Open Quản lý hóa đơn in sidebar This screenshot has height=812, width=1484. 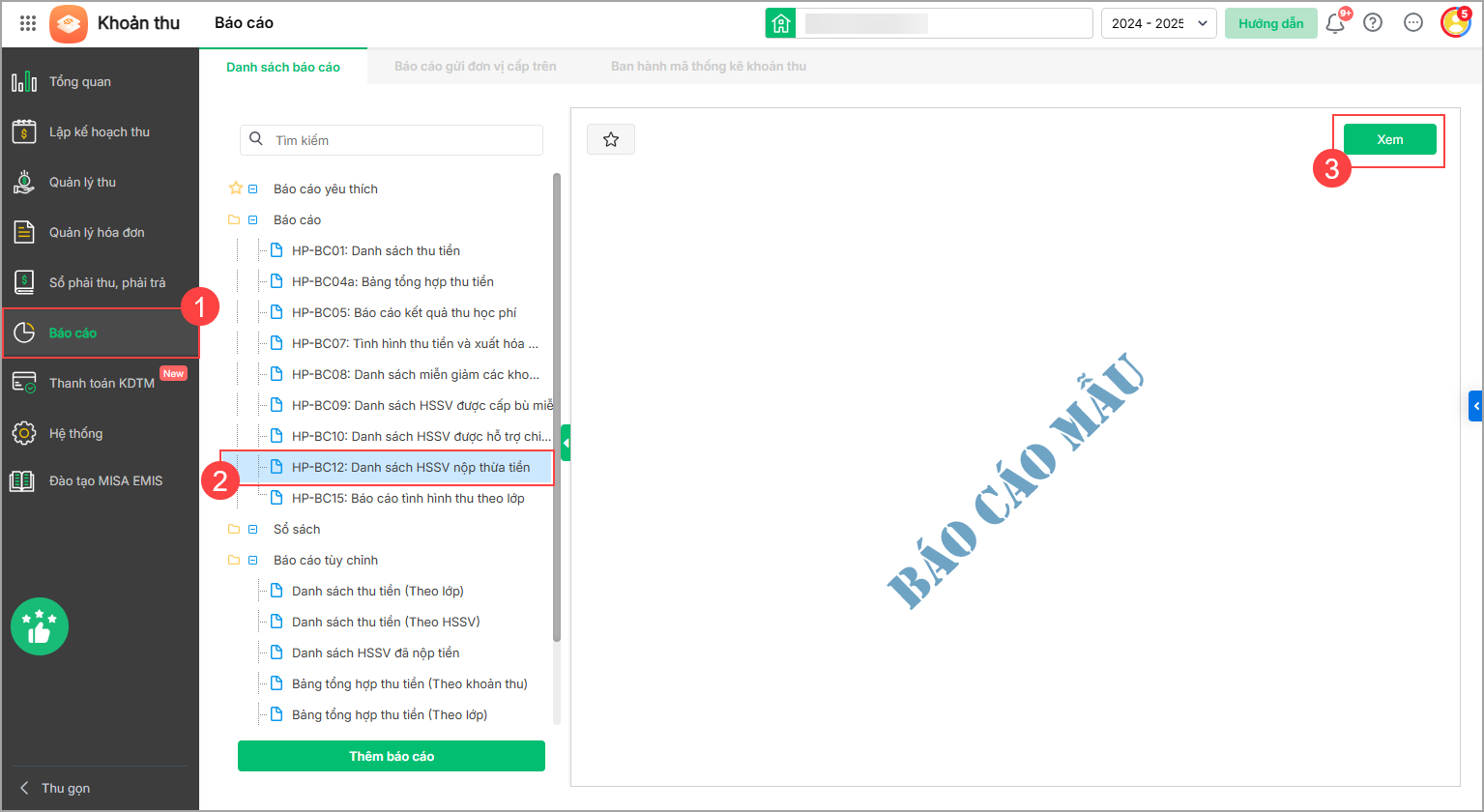point(97,232)
